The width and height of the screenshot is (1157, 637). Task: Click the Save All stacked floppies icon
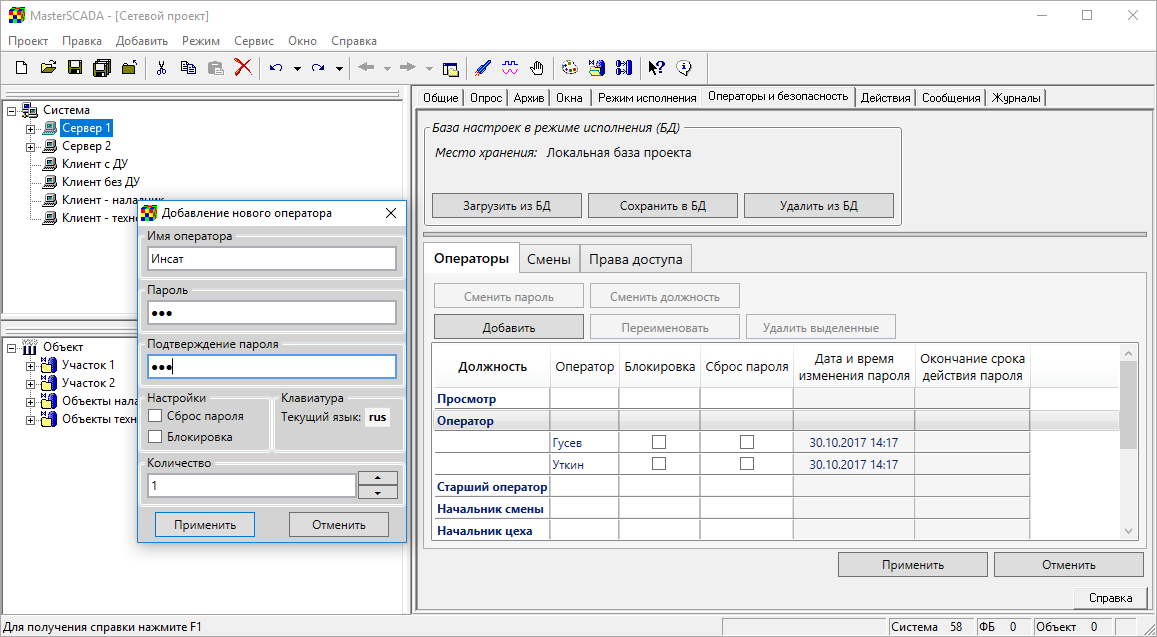click(x=102, y=68)
